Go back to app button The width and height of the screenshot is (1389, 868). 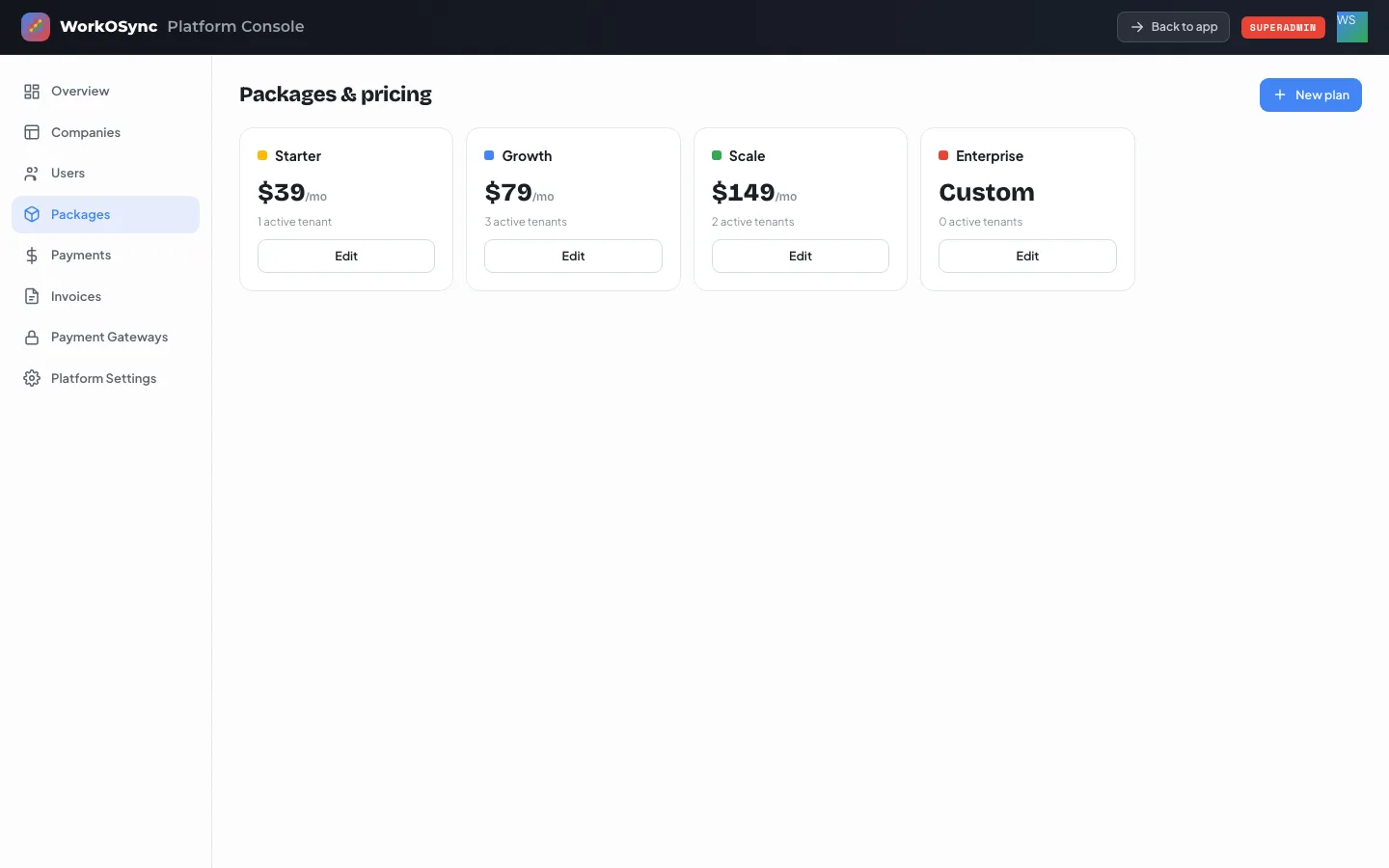pyautogui.click(x=1173, y=27)
